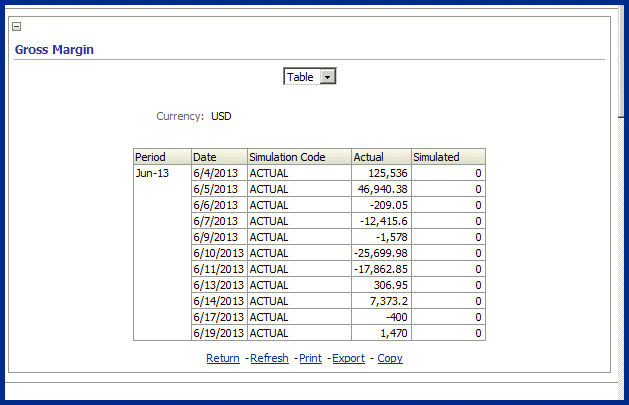Click the -209.05 actual value
This screenshot has width=629, height=405.
[381, 205]
